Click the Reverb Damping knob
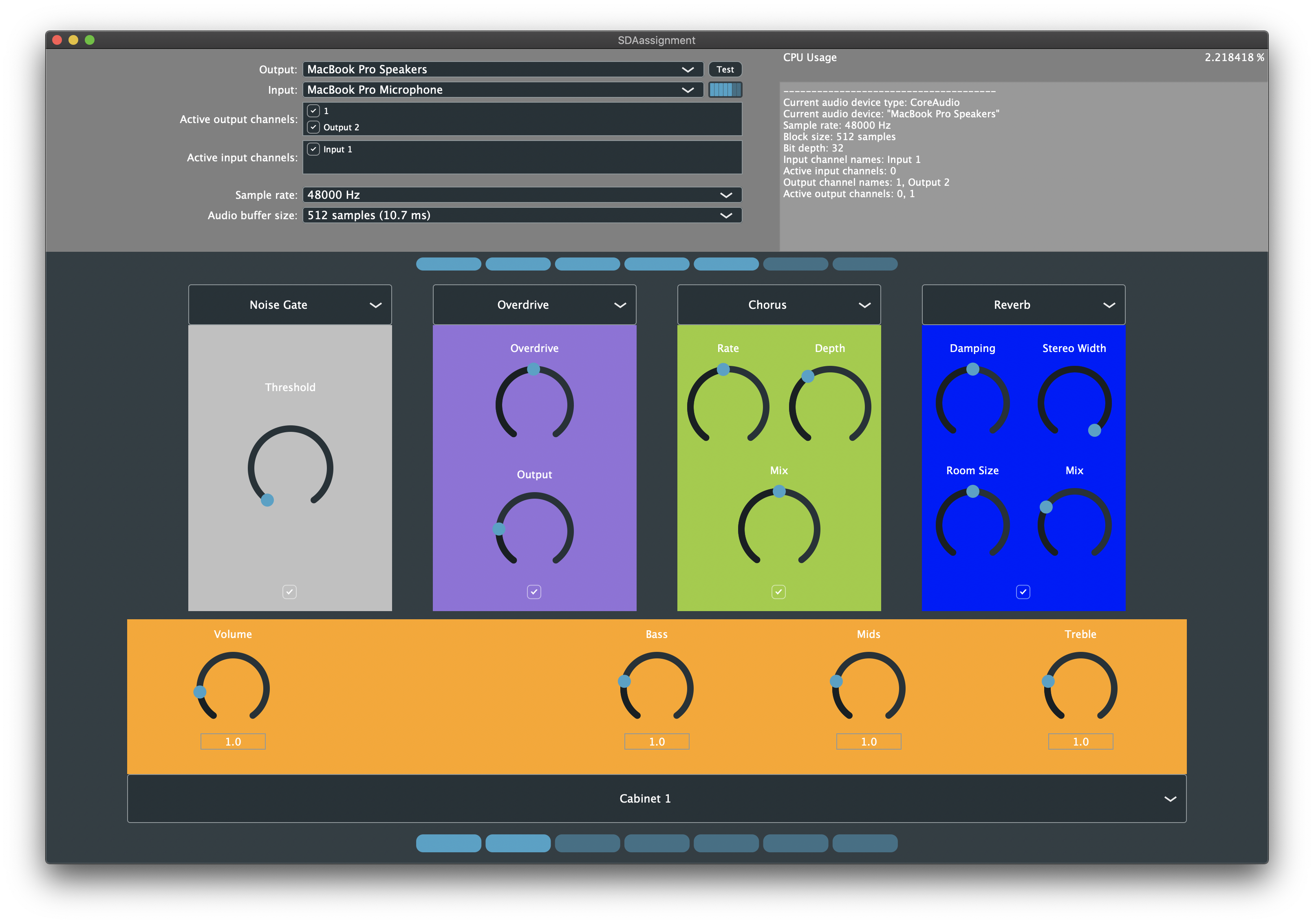 (x=972, y=402)
